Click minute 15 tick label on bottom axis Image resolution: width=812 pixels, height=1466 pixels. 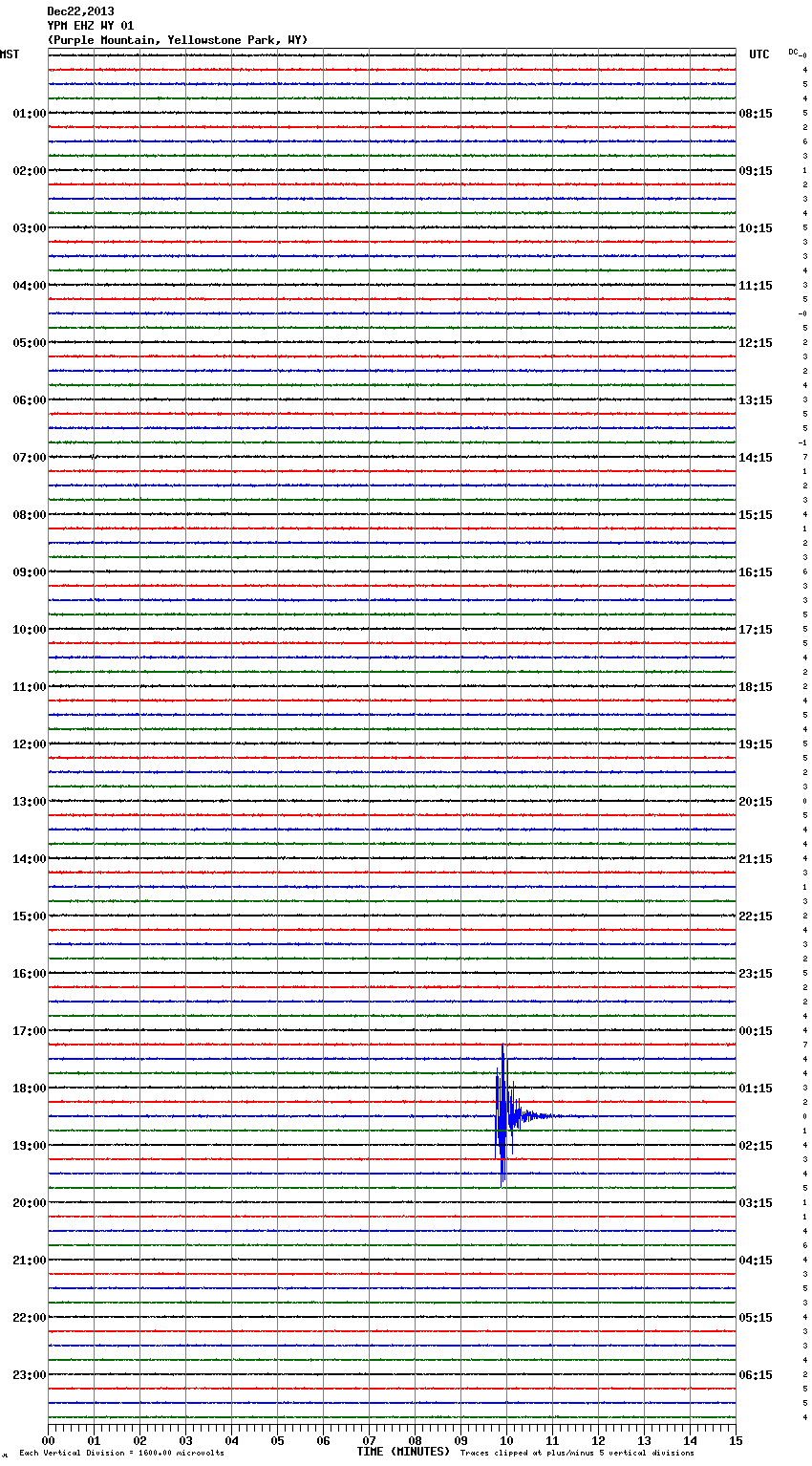[x=736, y=1441]
